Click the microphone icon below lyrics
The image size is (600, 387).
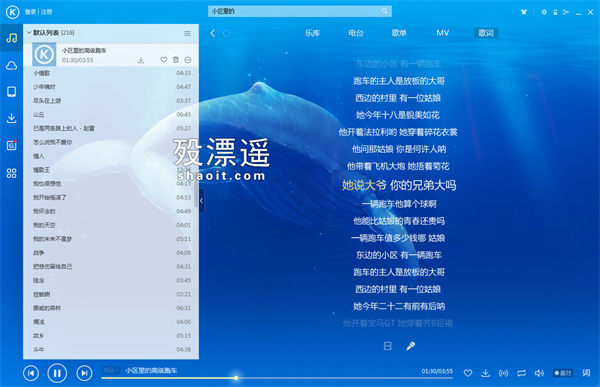[x=411, y=346]
